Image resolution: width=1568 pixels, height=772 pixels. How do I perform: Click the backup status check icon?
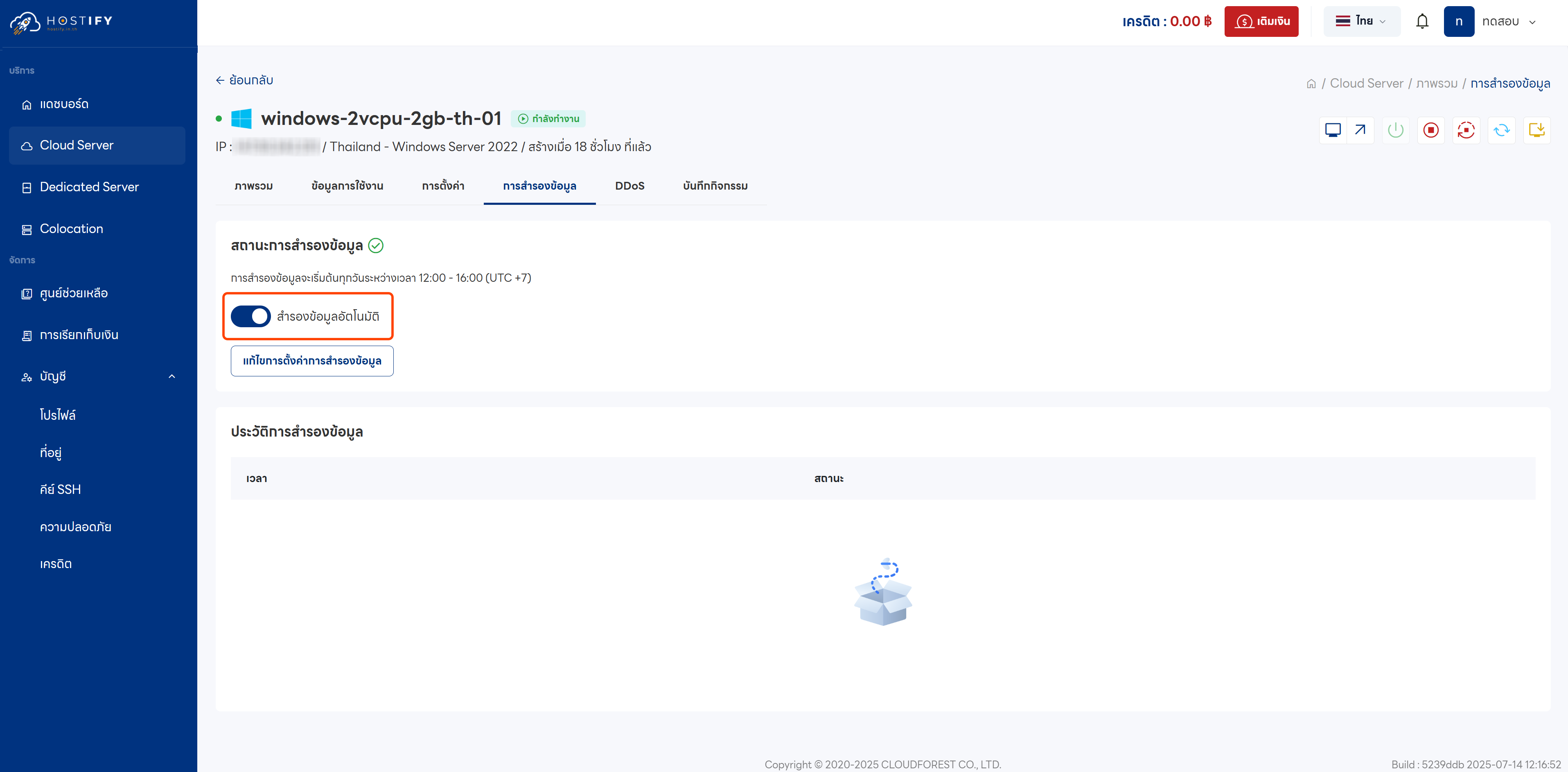click(376, 246)
